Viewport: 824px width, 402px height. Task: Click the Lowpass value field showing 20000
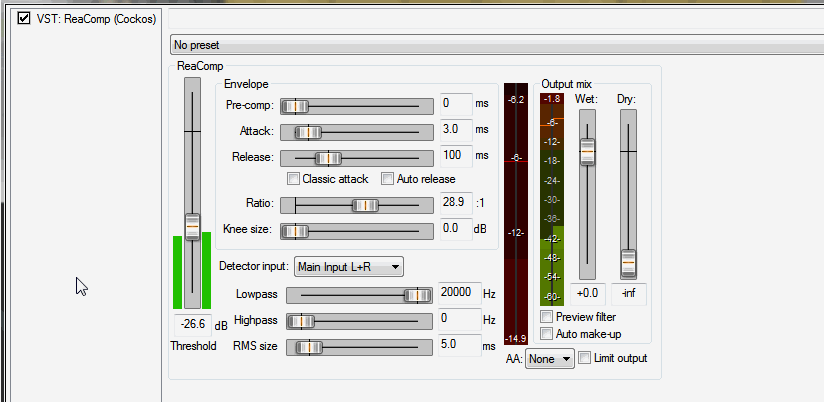tap(460, 293)
